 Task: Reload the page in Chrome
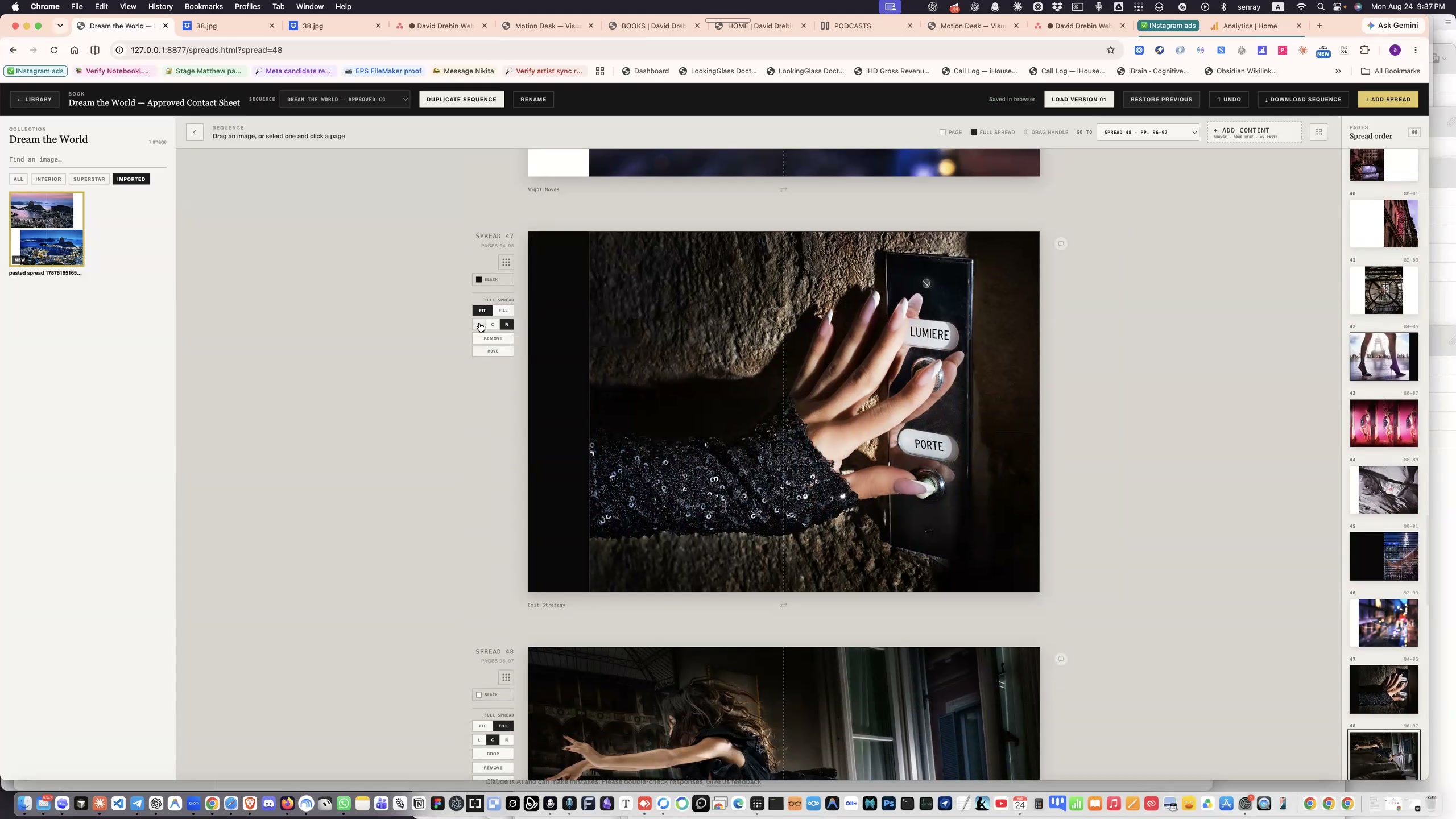54,50
